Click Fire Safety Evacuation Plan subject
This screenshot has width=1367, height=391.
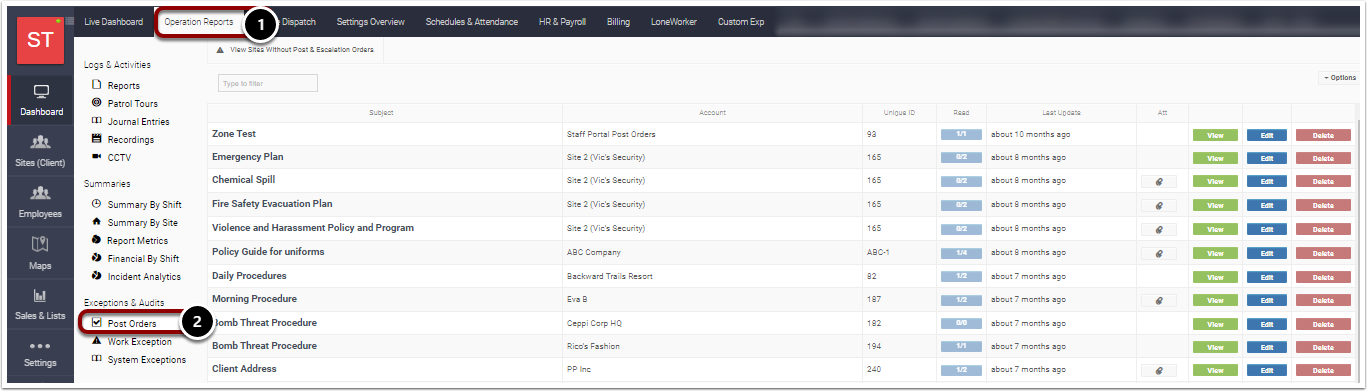[272, 204]
